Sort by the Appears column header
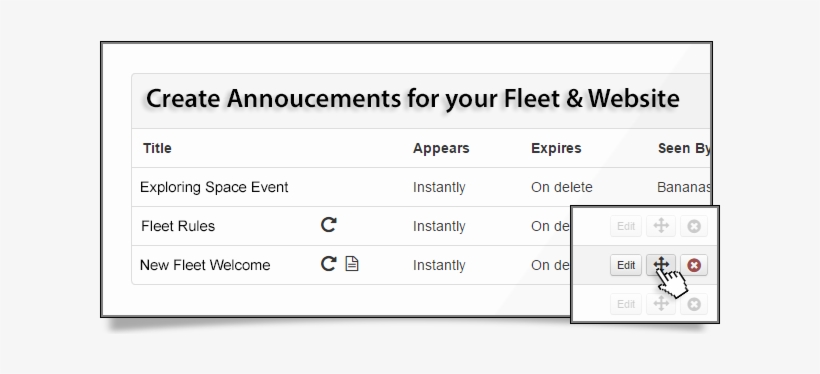Screen dimensions: 820x374 click(441, 149)
